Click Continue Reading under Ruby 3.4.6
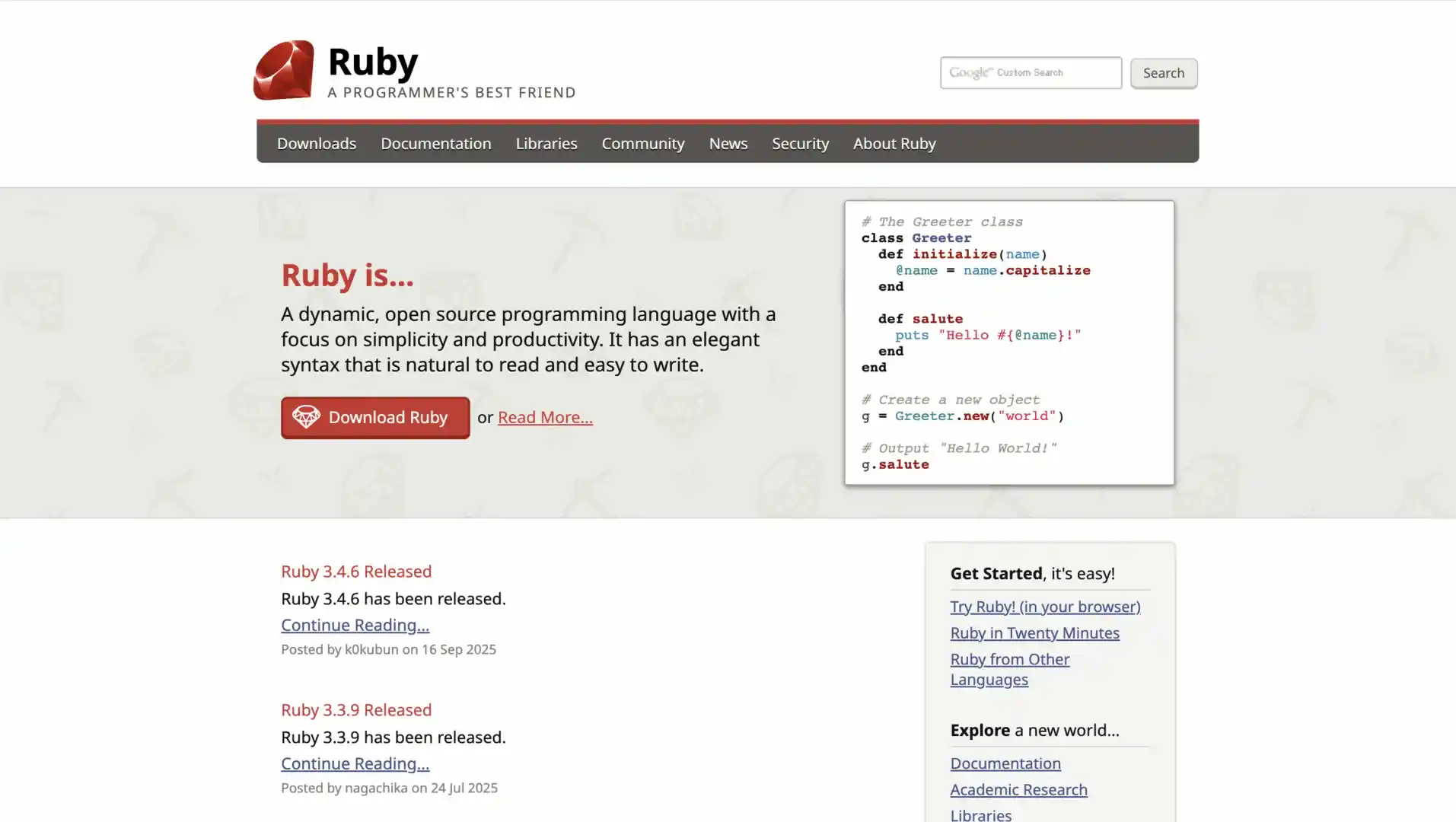Viewport: 1456px width, 822px height. click(355, 625)
